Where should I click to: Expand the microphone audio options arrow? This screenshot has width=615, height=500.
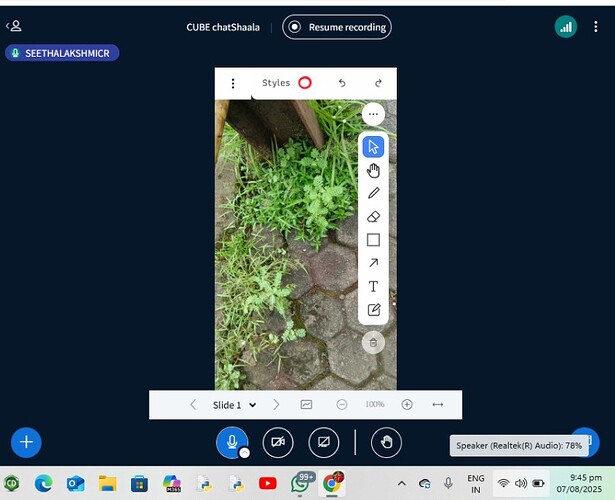pos(244,453)
